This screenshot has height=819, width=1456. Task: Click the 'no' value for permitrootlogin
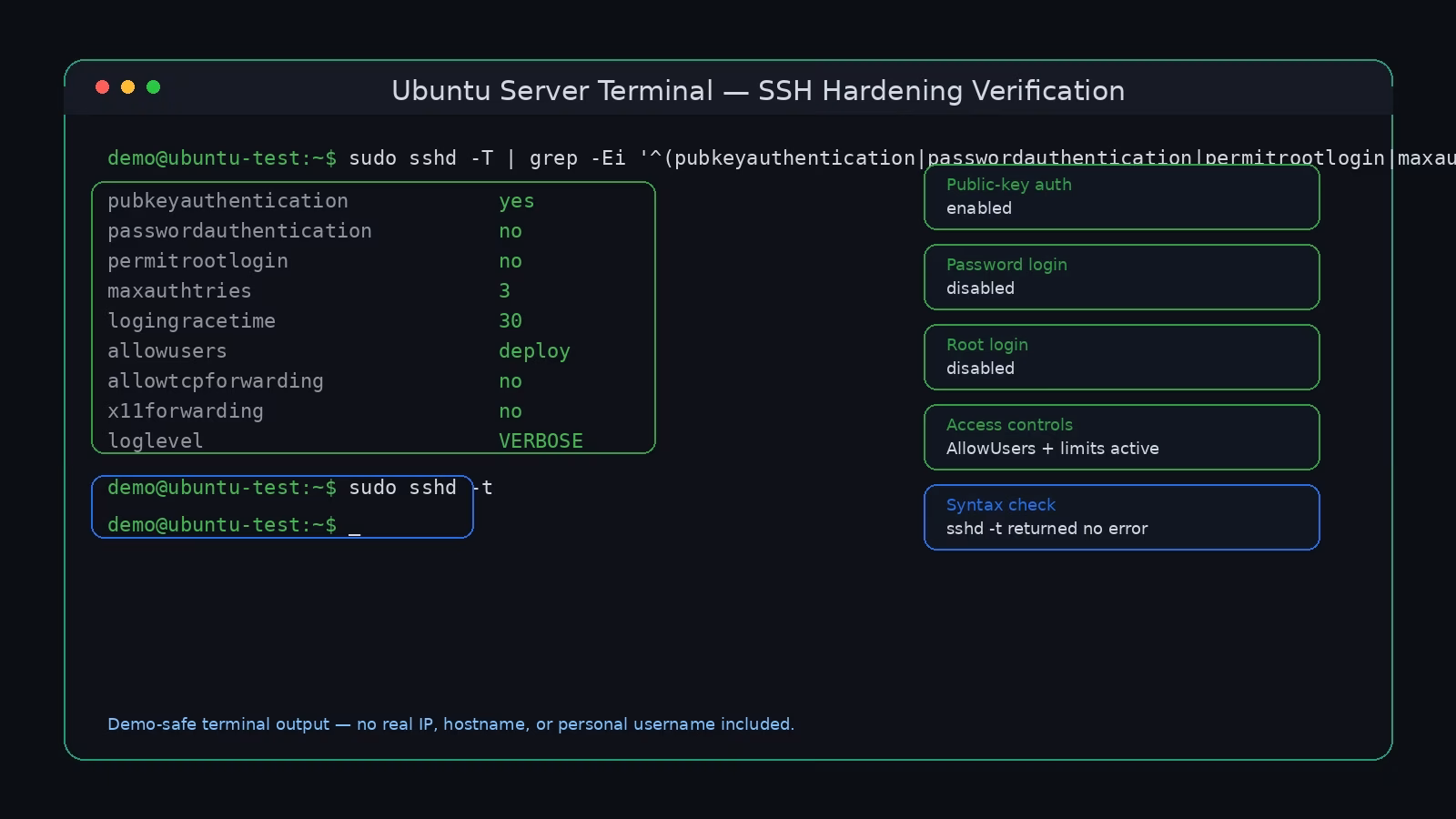coord(511,261)
